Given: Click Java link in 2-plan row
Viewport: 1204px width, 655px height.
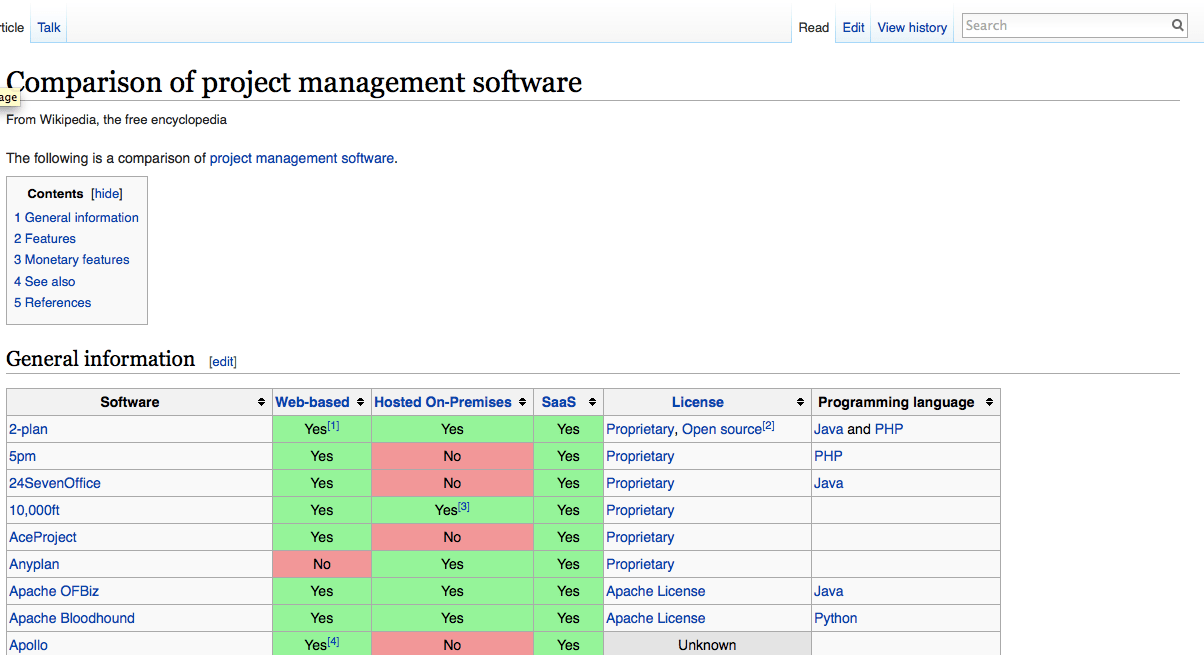Looking at the screenshot, I should point(828,429).
